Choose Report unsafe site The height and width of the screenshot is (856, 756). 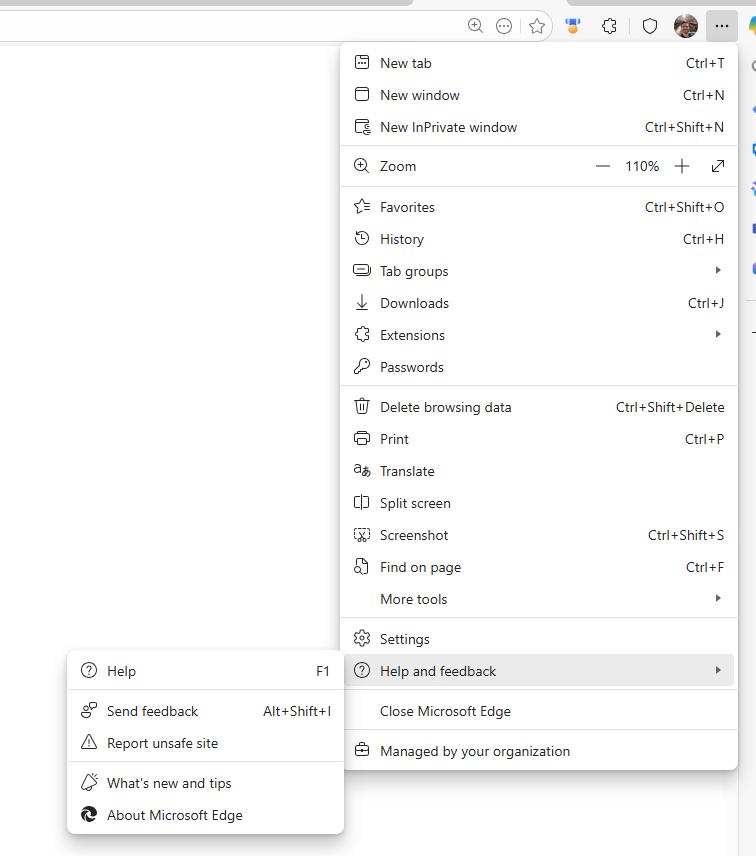[205, 742]
